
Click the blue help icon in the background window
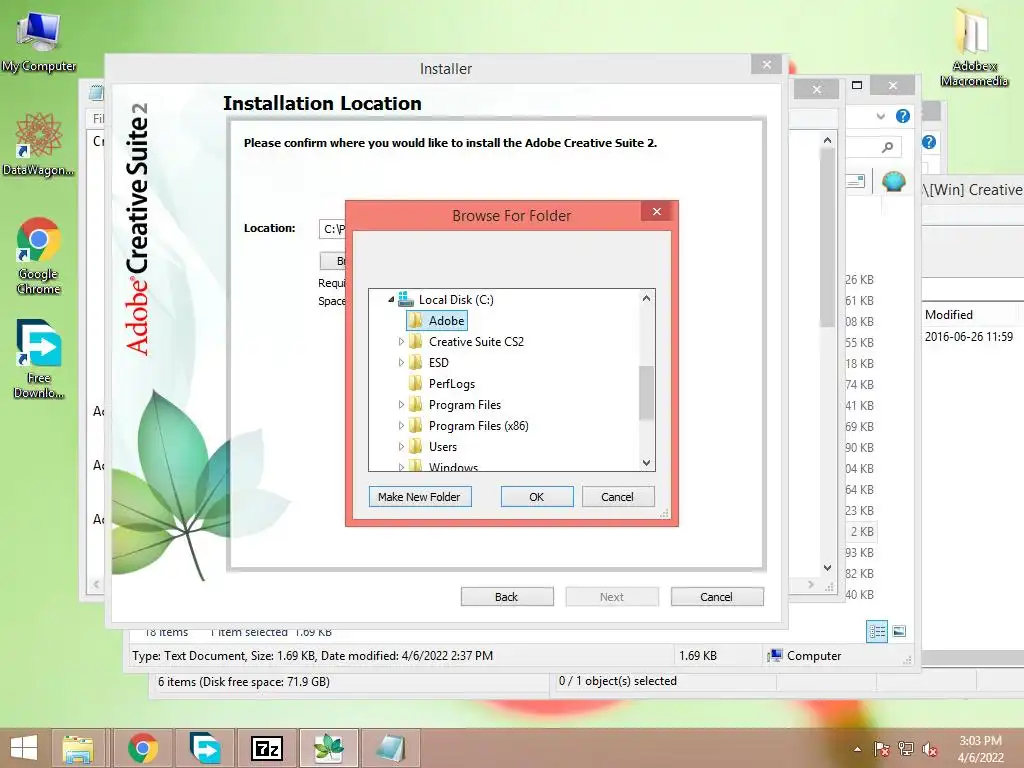[x=903, y=116]
